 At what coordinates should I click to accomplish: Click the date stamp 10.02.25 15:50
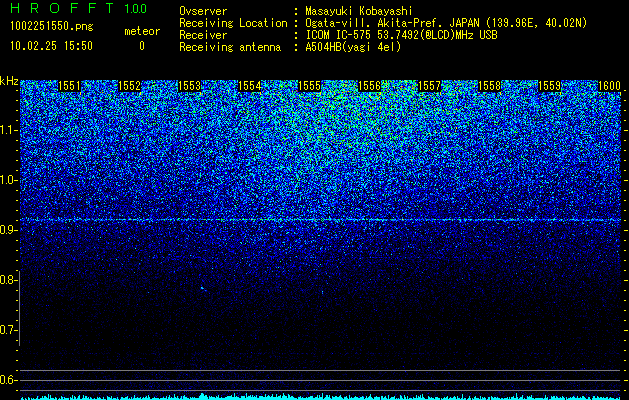[x=51, y=46]
